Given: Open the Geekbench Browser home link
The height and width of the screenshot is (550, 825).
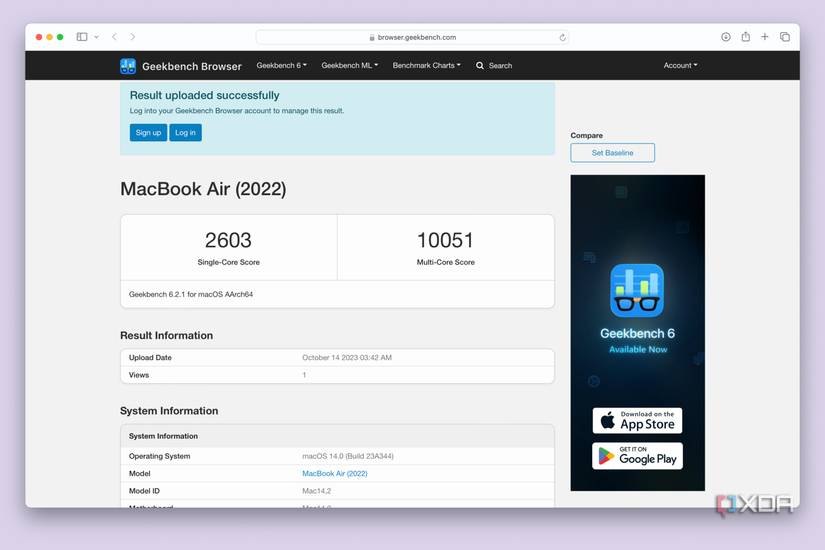Looking at the screenshot, I should pos(192,66).
